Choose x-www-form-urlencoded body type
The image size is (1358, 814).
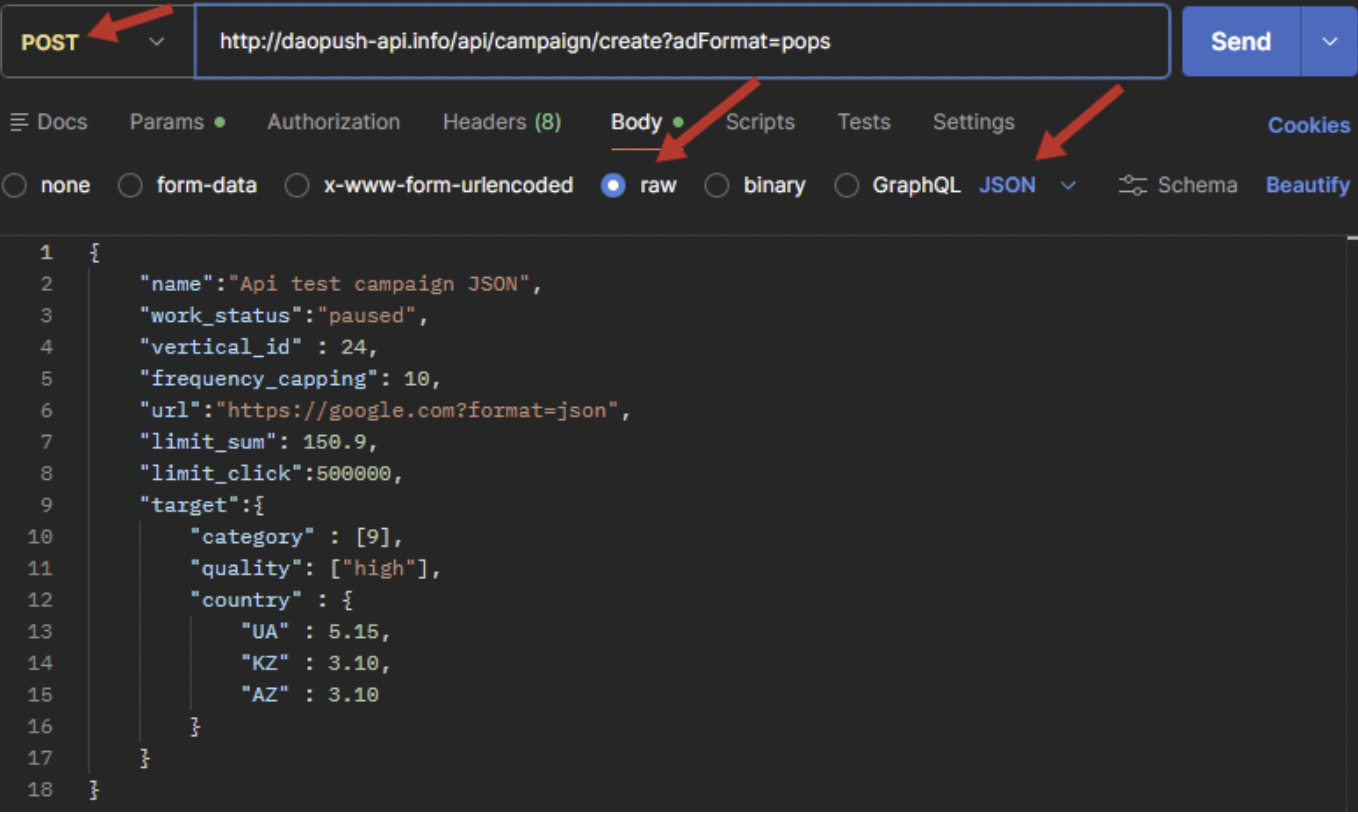point(297,186)
